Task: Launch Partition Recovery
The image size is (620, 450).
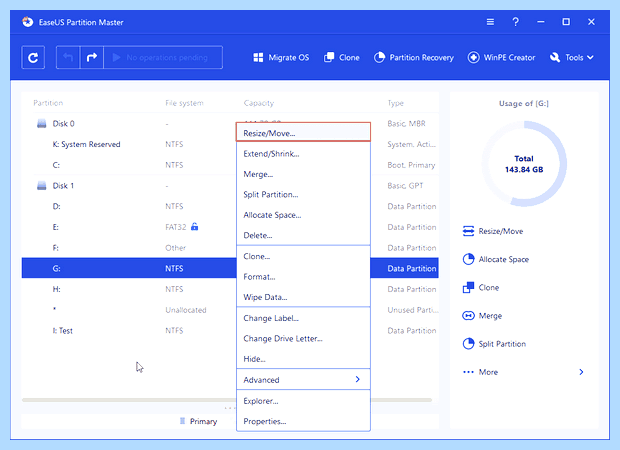Action: (414, 58)
